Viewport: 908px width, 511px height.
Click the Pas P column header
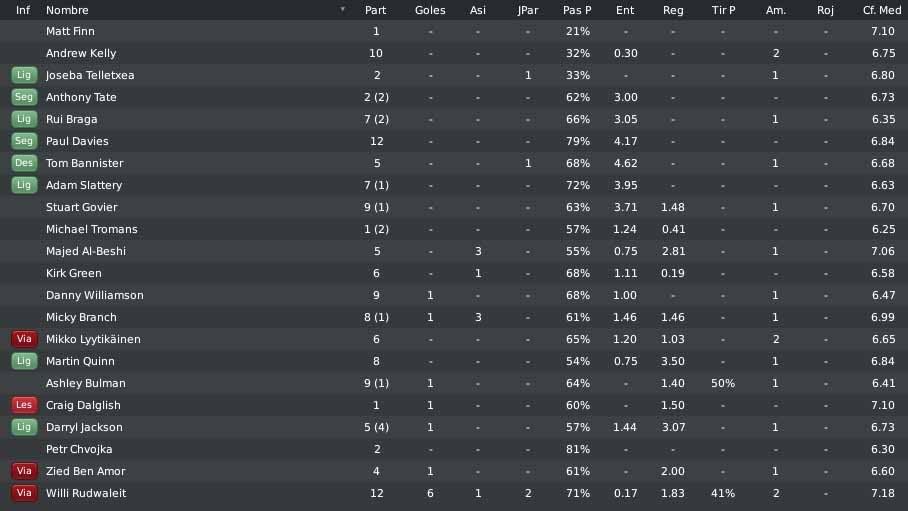[x=577, y=10]
